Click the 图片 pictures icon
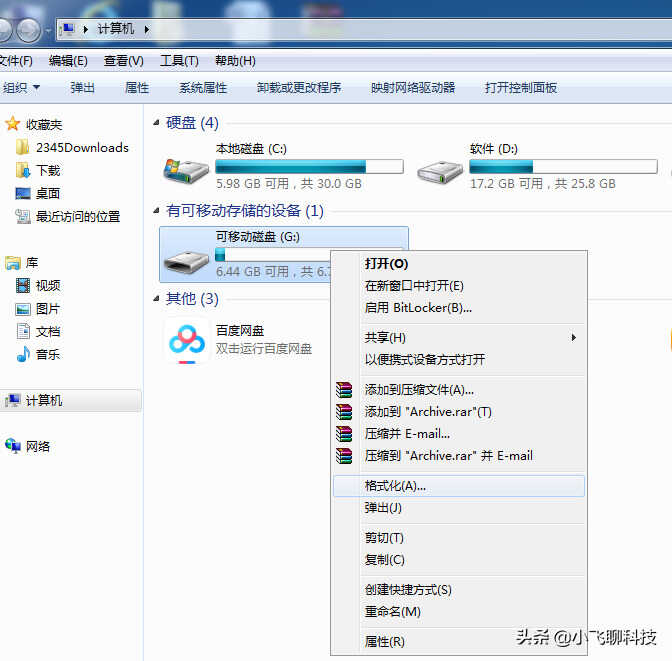This screenshot has width=672, height=661. pos(23,309)
